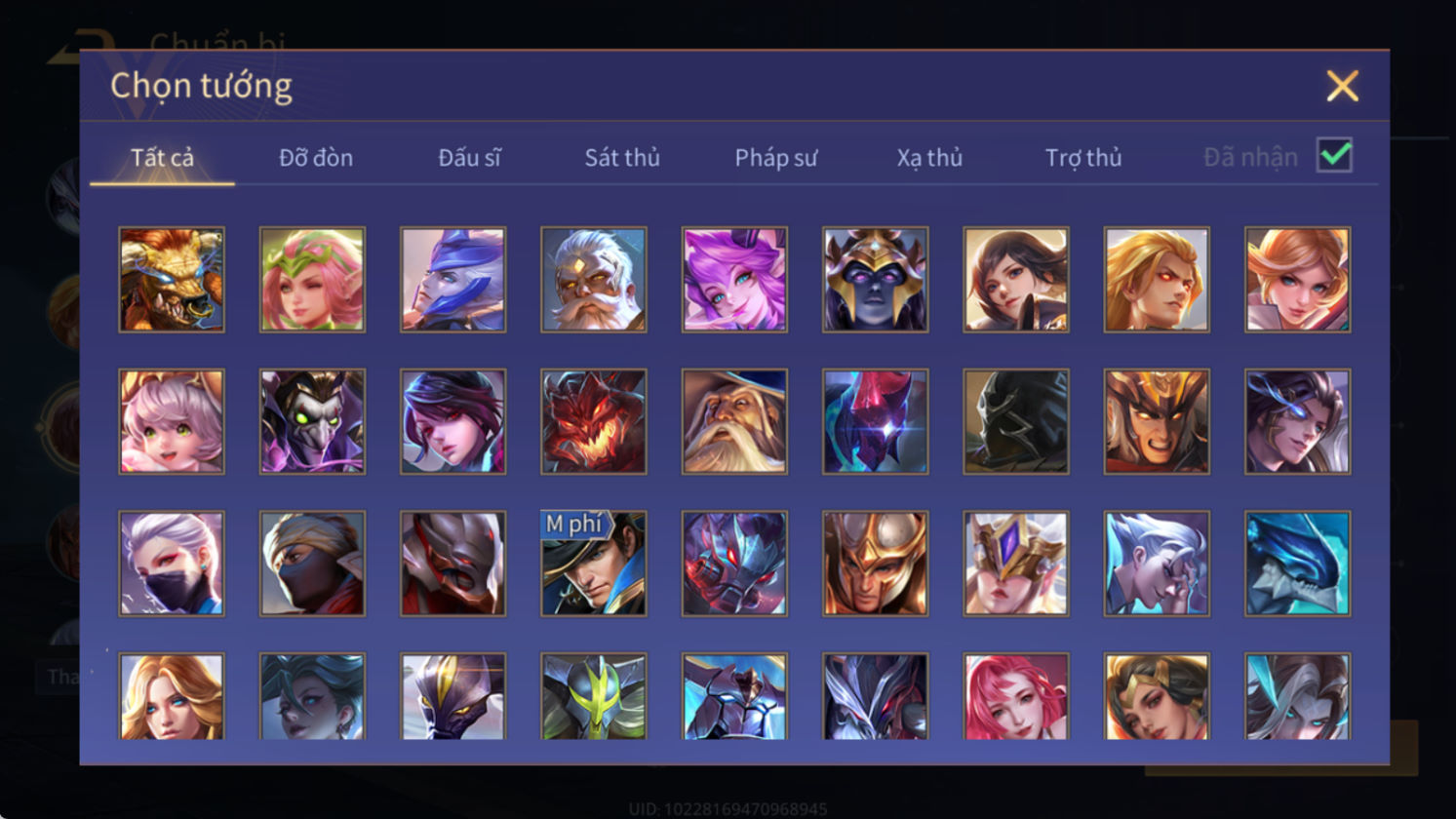1456x819 pixels.
Task: Close the Chọn tướng dialog
Action: click(x=1342, y=87)
